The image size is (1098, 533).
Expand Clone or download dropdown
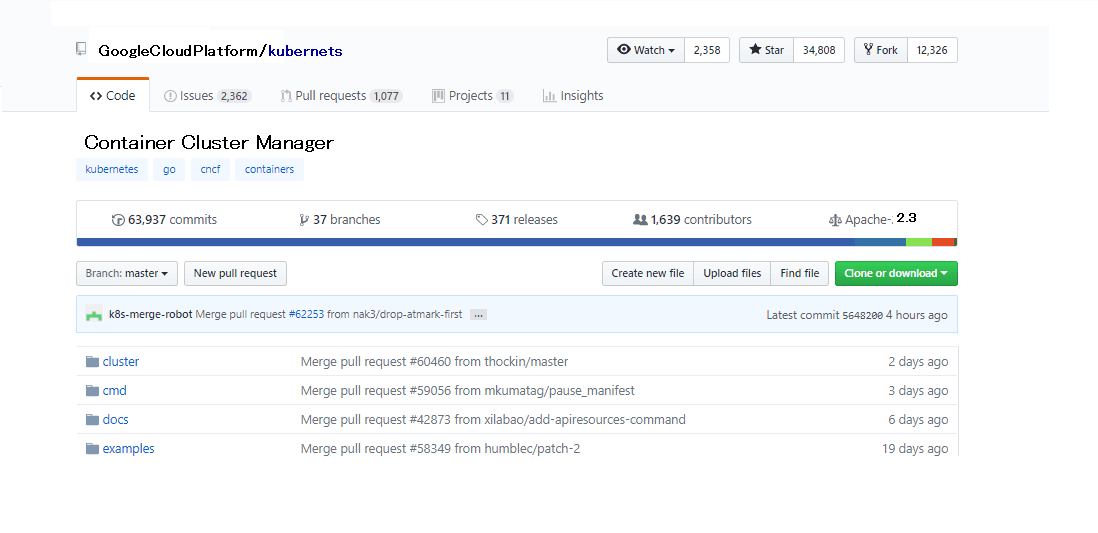[896, 273]
